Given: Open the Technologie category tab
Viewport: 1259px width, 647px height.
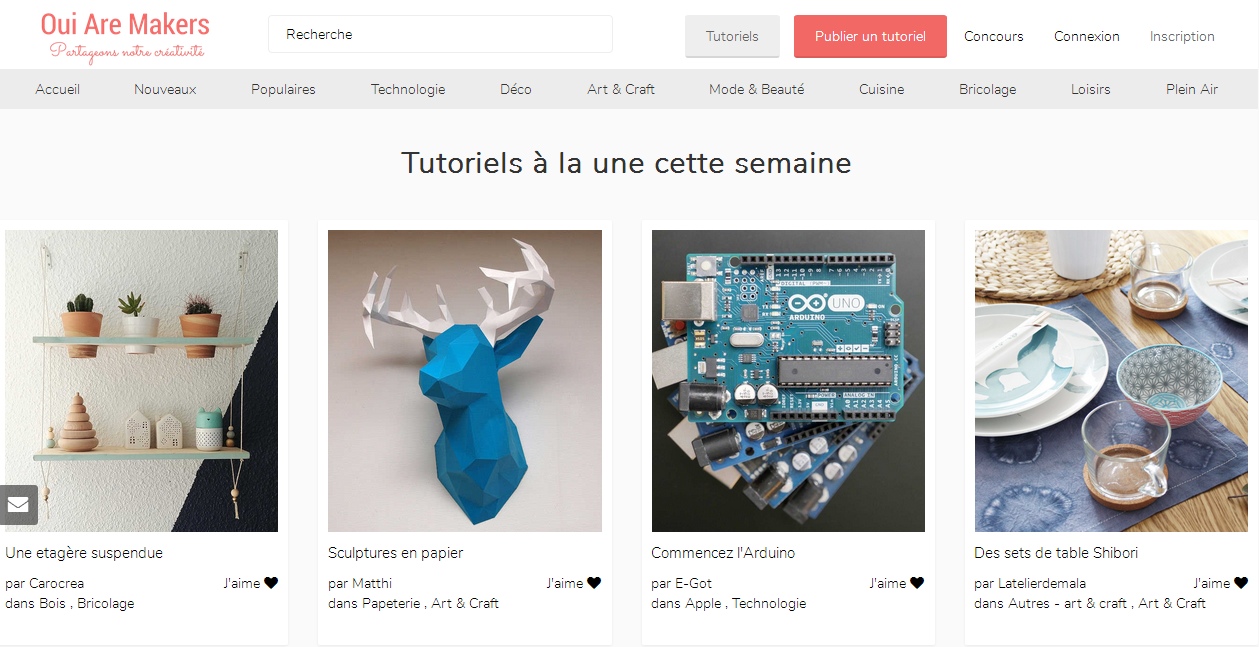Looking at the screenshot, I should (408, 89).
